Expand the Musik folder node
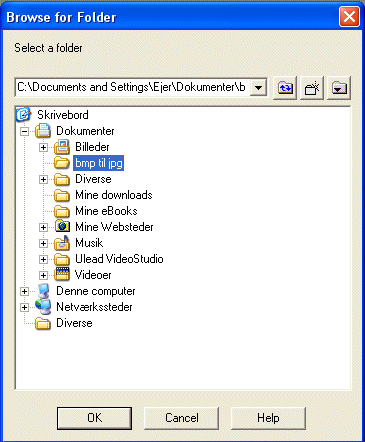Image resolution: width=365 pixels, height=442 pixels. pos(43,243)
